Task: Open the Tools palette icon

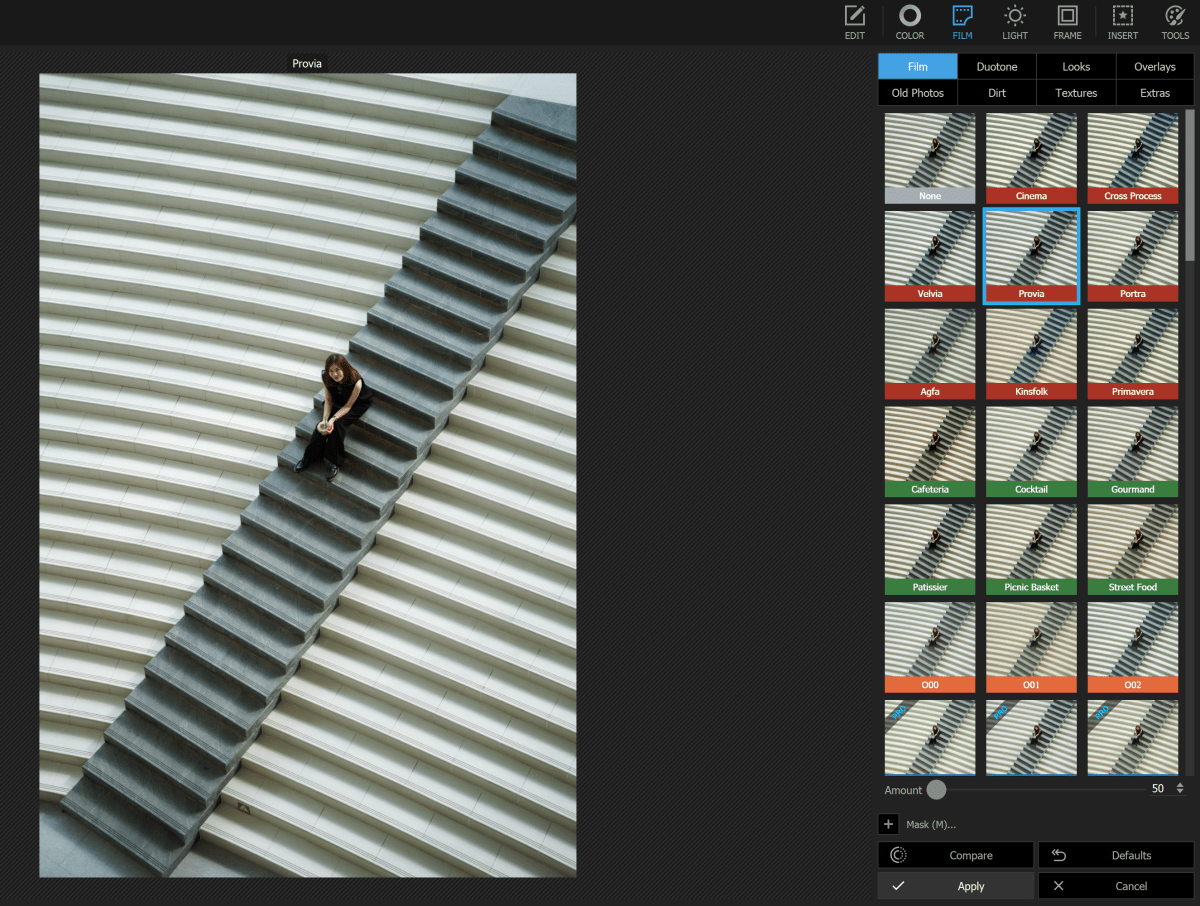Action: click(x=1175, y=22)
